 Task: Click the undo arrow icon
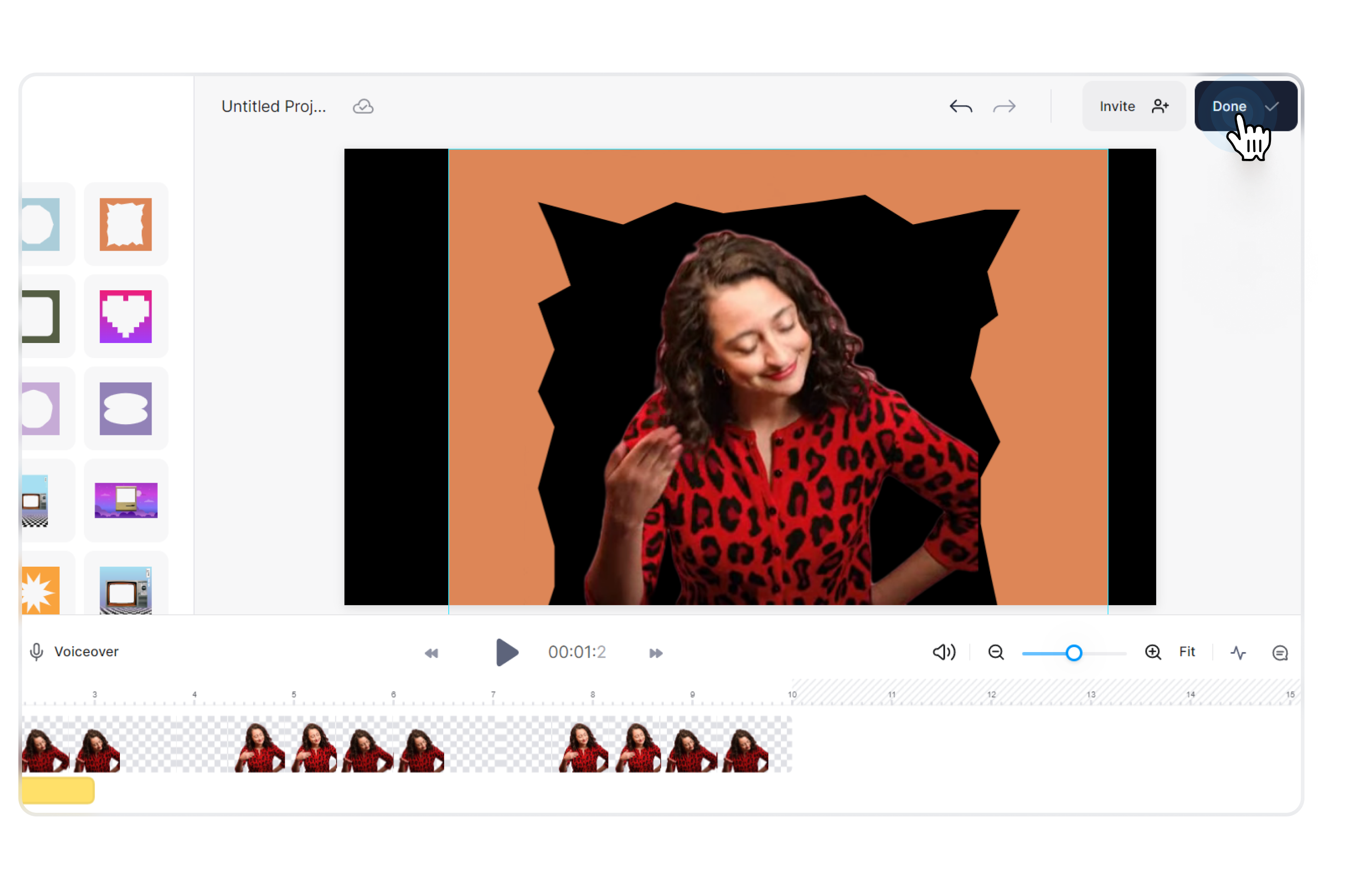pyautogui.click(x=960, y=107)
